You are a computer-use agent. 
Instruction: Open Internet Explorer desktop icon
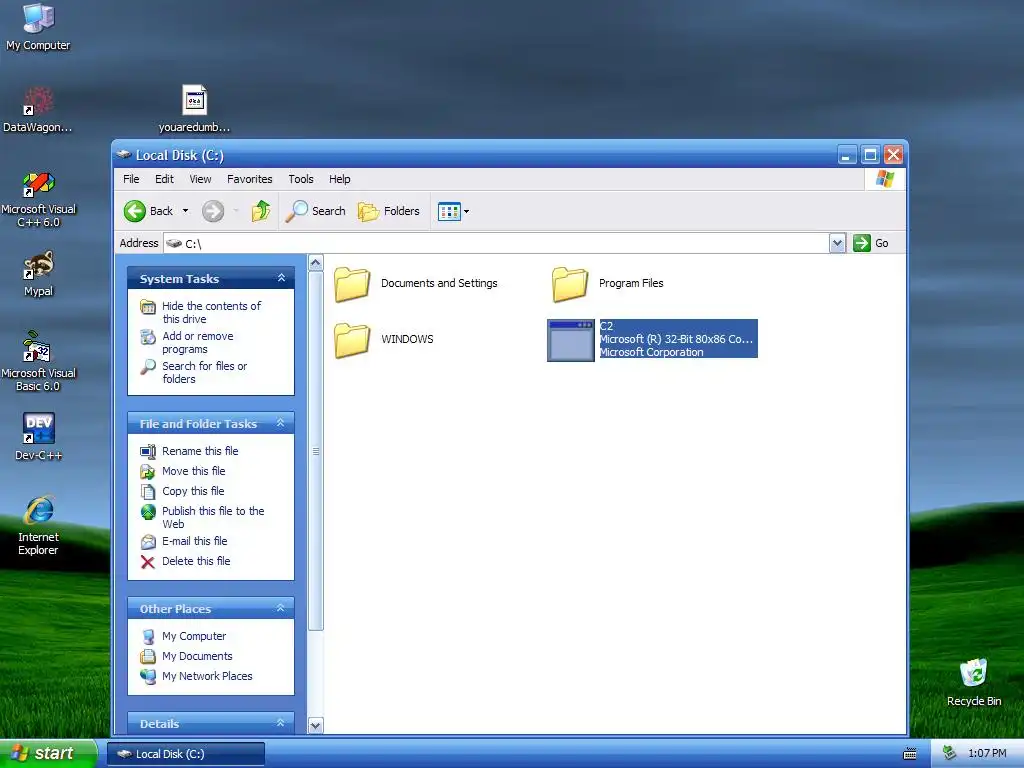[38, 526]
